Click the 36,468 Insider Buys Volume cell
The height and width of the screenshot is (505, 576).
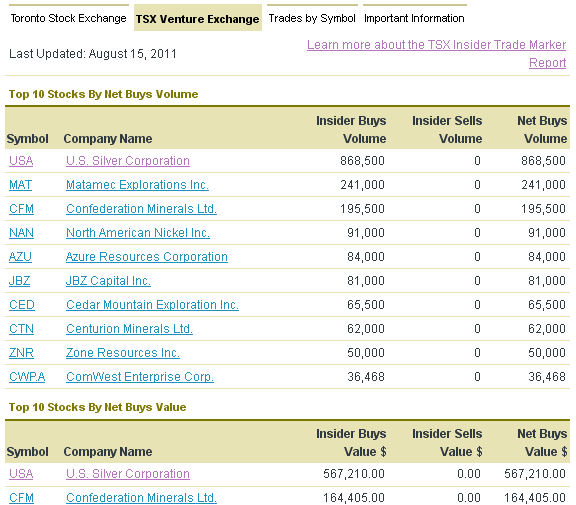tap(366, 377)
